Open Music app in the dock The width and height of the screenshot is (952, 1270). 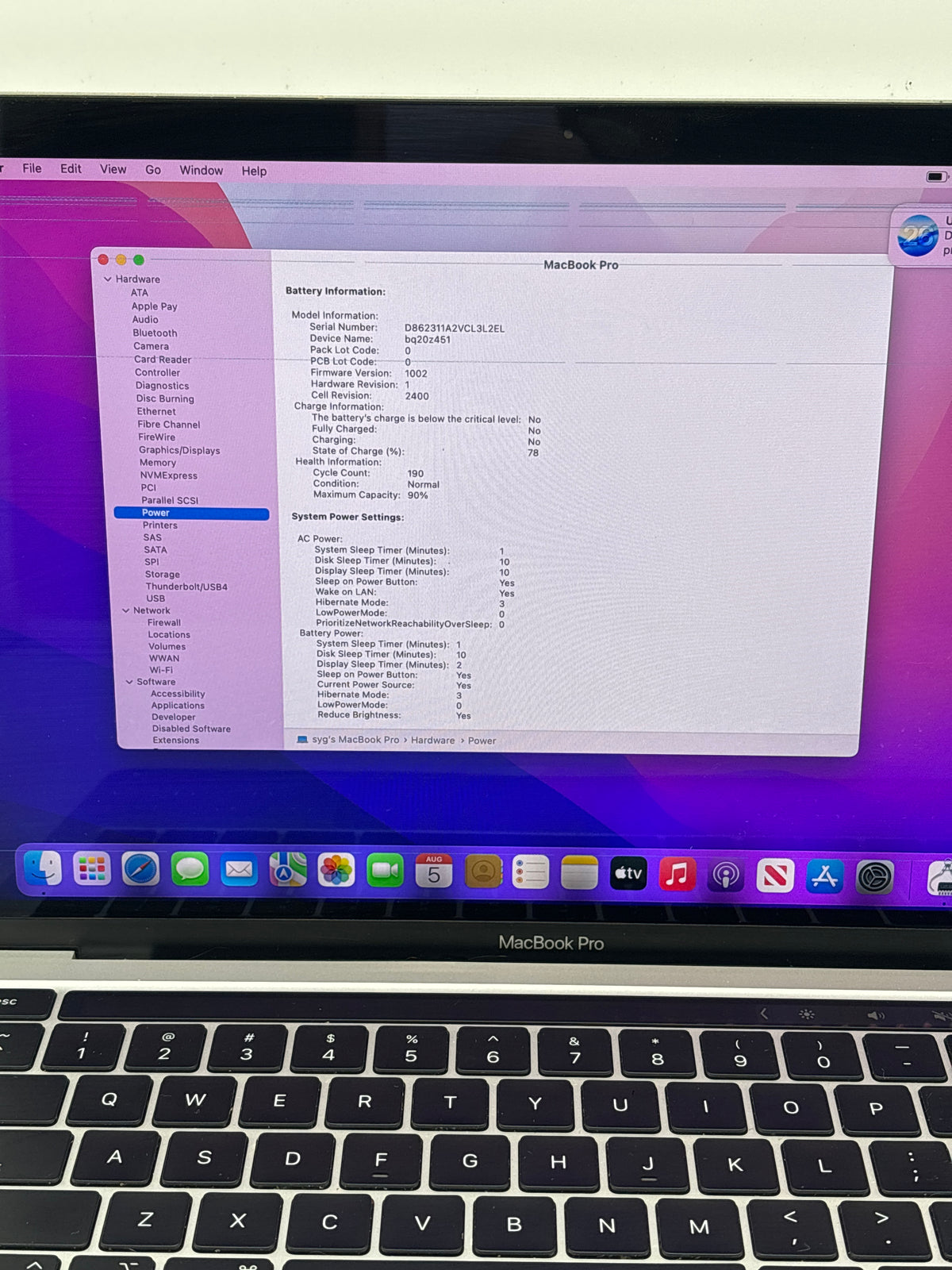point(678,875)
